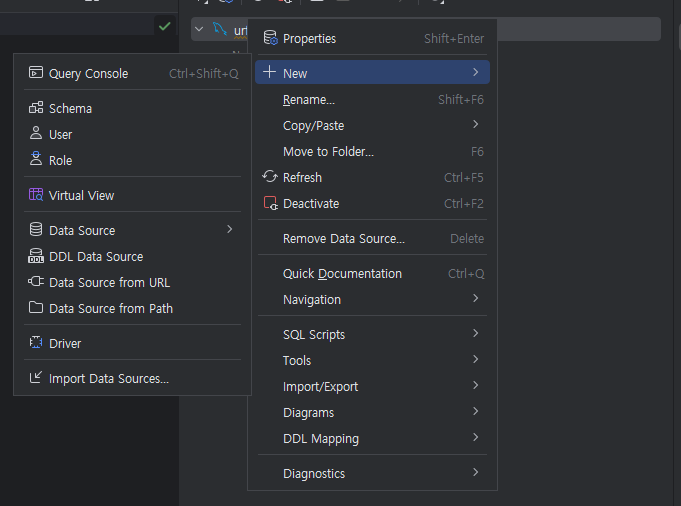Expand the Data Source submenu arrow
This screenshot has width=681, height=506.
[229, 230]
